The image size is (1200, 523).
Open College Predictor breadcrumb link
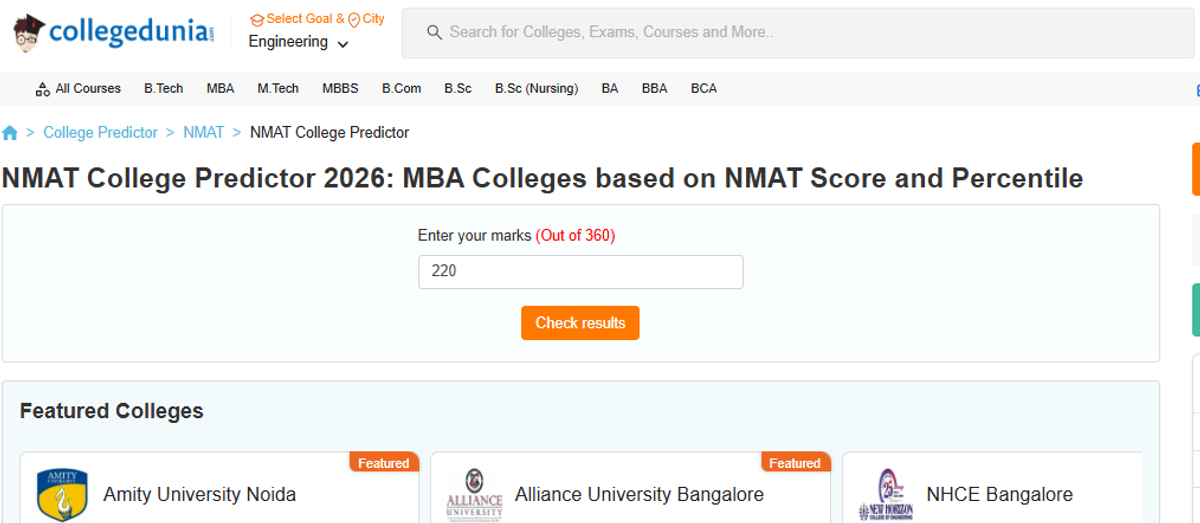tap(100, 133)
